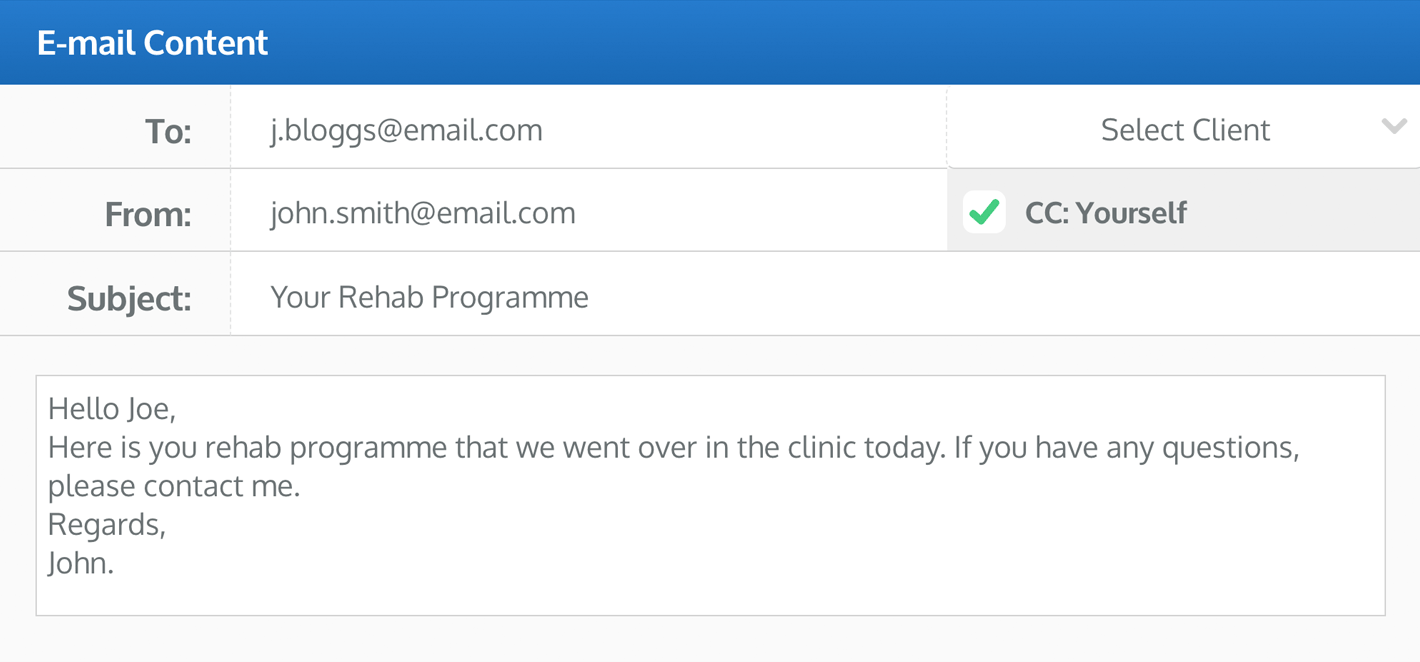
Task: Click the chevron arrow beside Select Client
Action: [1394, 127]
